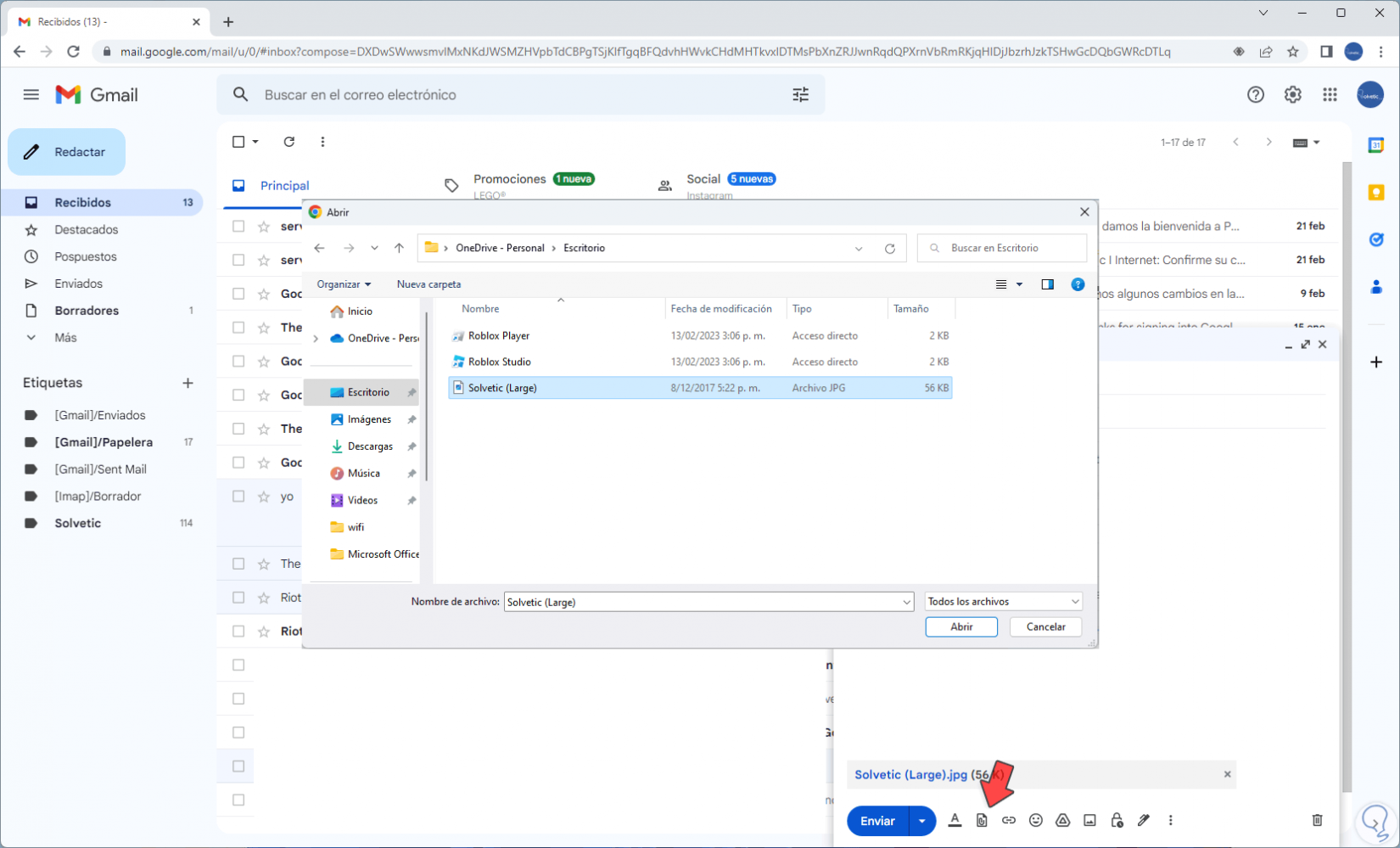
Task: Select checkbox of the unbolded 'The' email
Action: click(x=238, y=564)
